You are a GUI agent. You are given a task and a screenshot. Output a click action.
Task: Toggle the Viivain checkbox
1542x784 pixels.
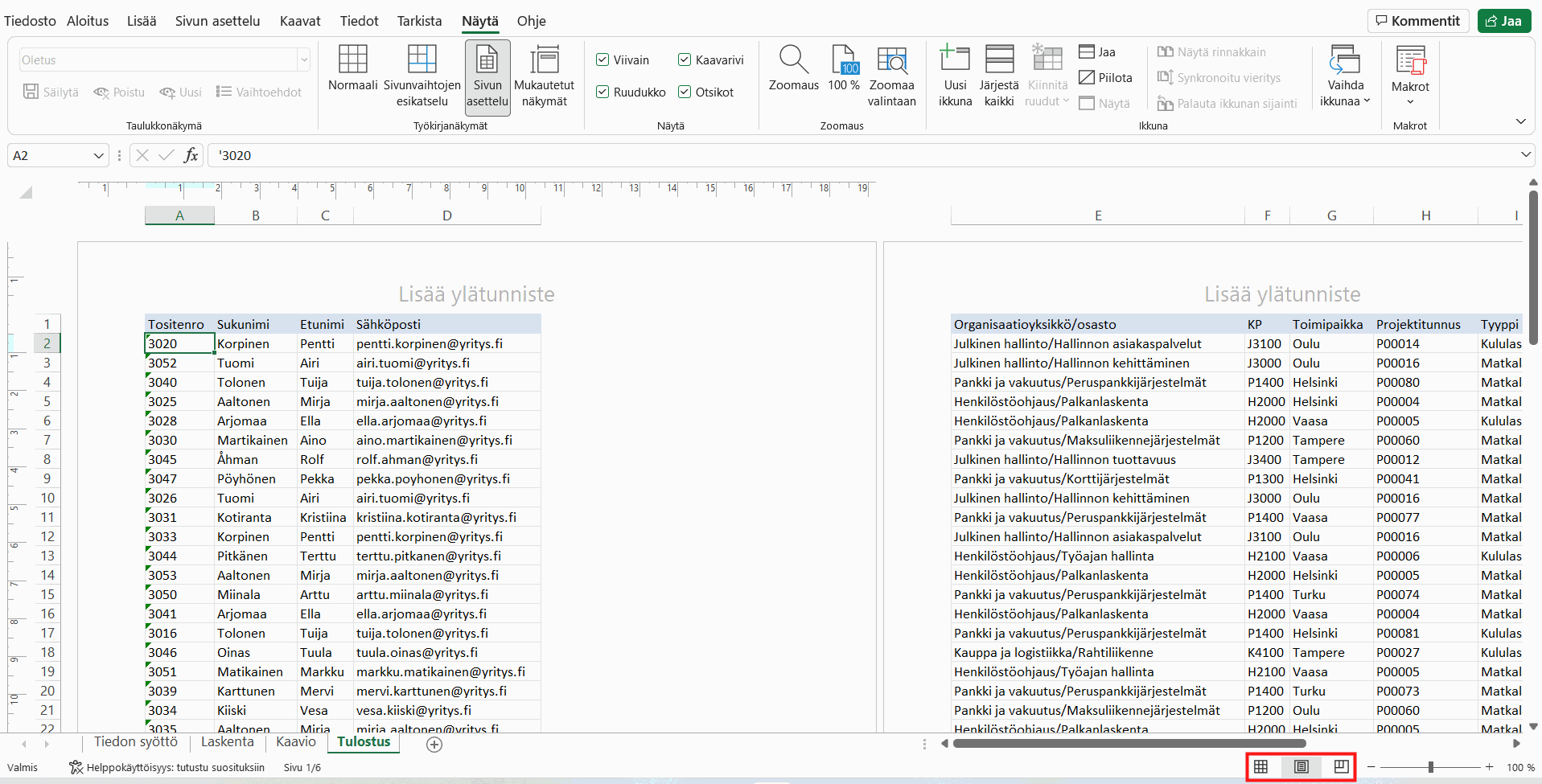(602, 60)
